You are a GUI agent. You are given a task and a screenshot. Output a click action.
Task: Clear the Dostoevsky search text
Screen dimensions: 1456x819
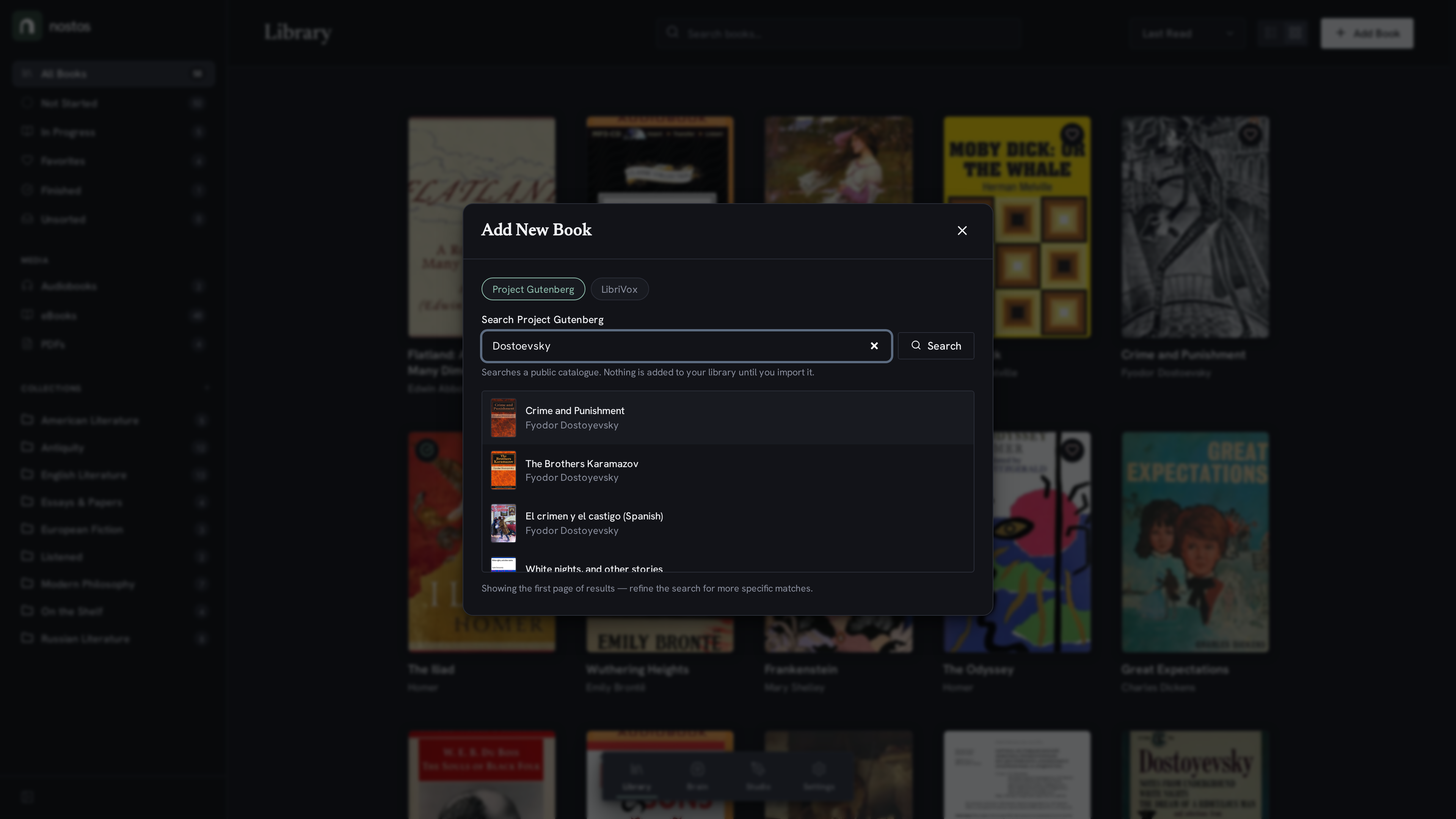[874, 346]
